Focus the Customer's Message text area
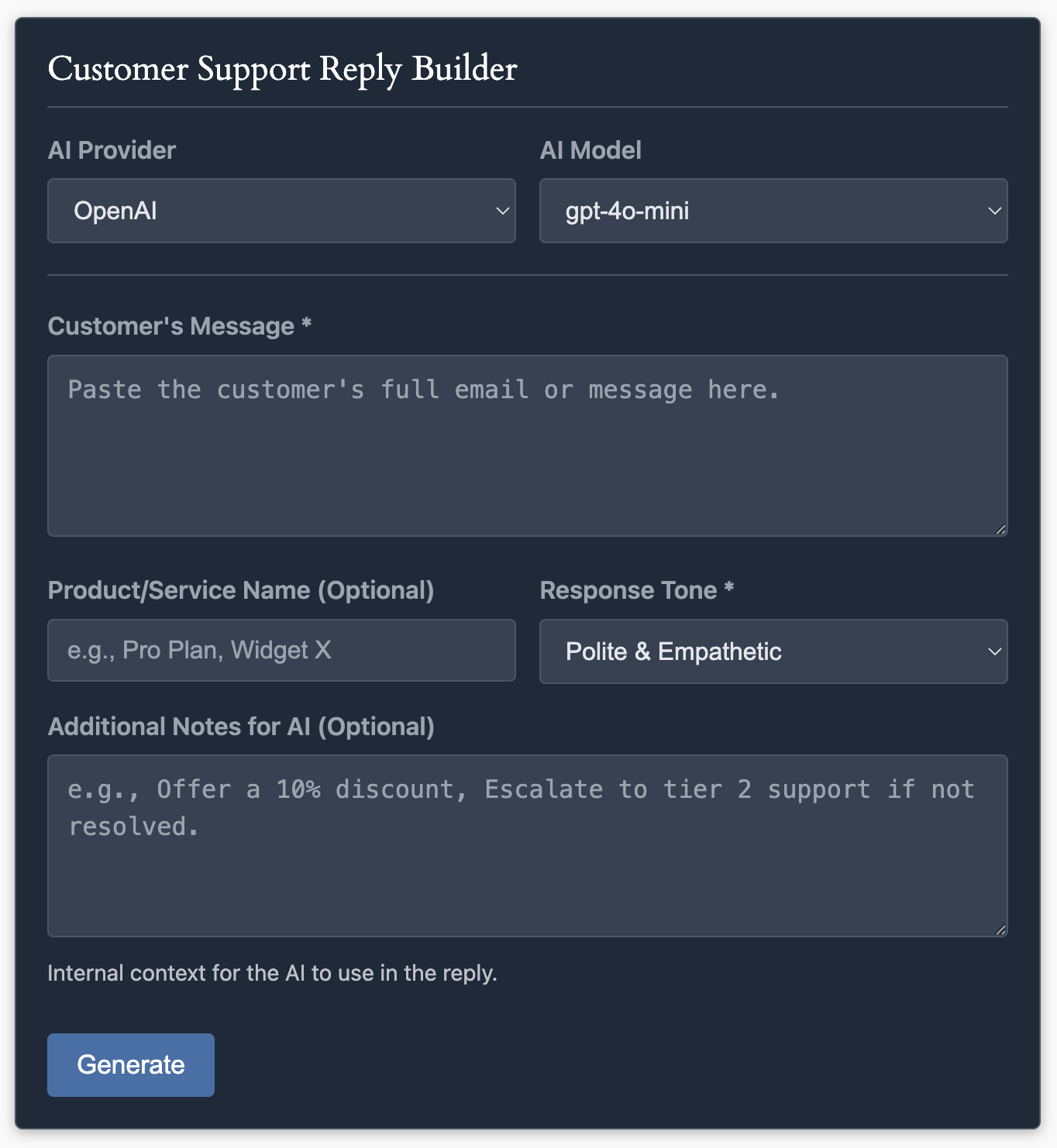This screenshot has height=1148, width=1057. tap(528, 446)
